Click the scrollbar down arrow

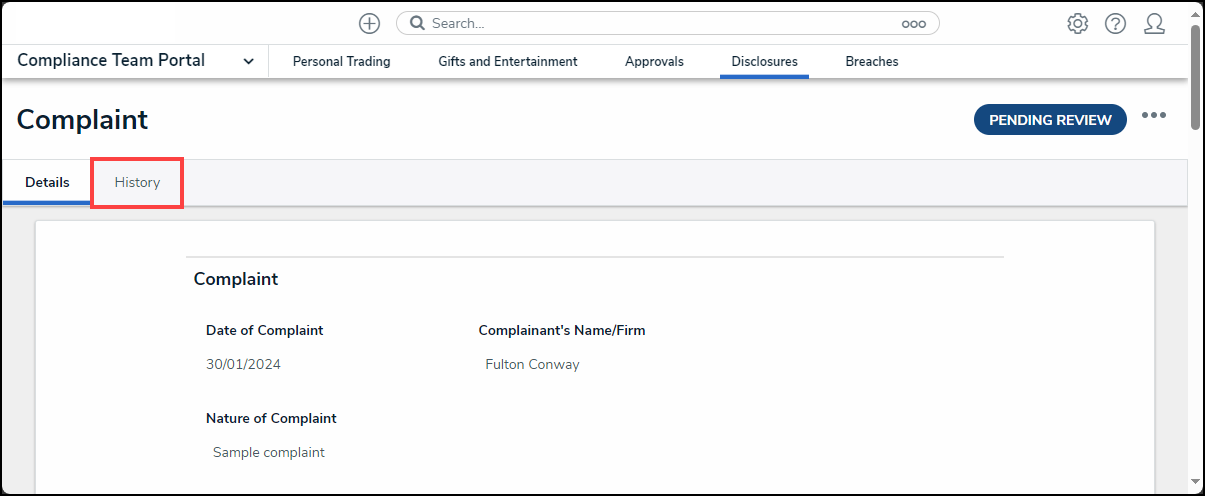pos(1195,482)
